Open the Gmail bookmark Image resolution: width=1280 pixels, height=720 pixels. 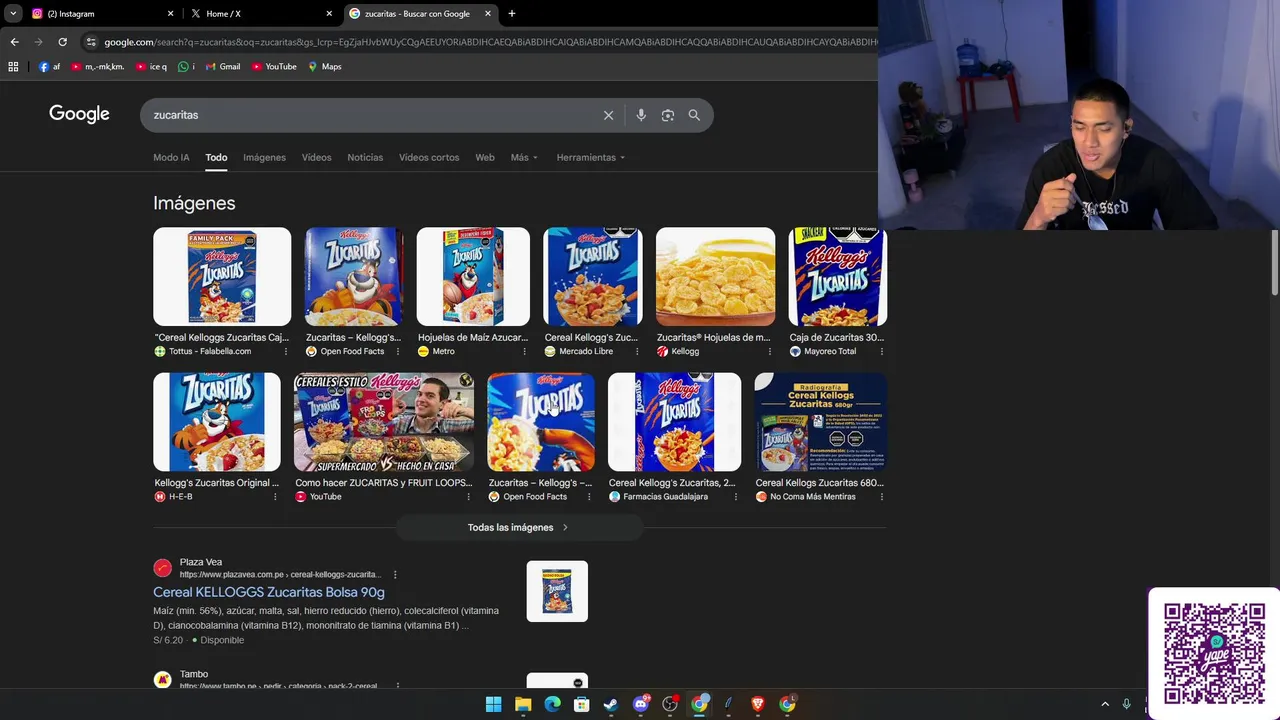click(222, 67)
